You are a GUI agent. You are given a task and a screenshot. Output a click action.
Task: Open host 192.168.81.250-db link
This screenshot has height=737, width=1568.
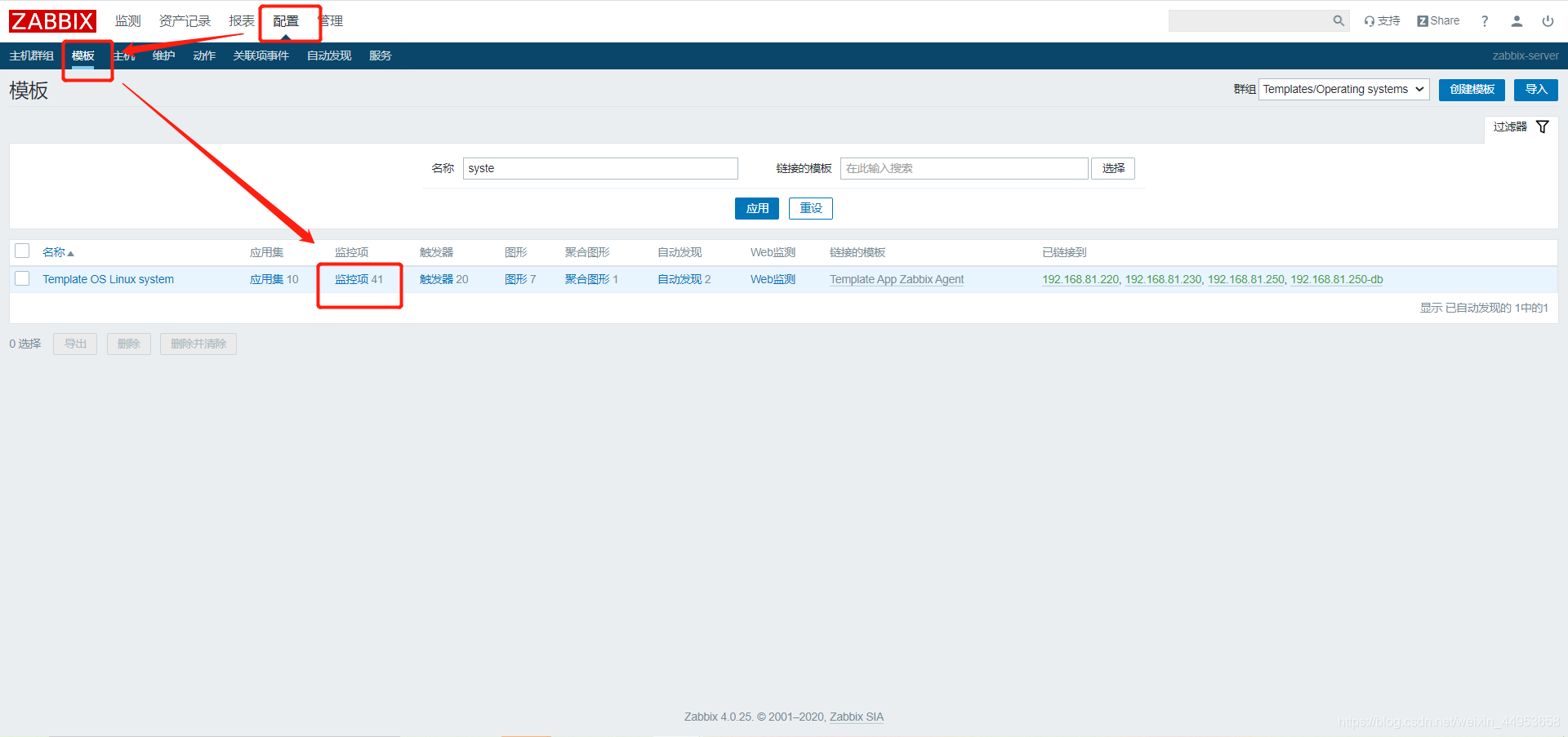(1337, 279)
